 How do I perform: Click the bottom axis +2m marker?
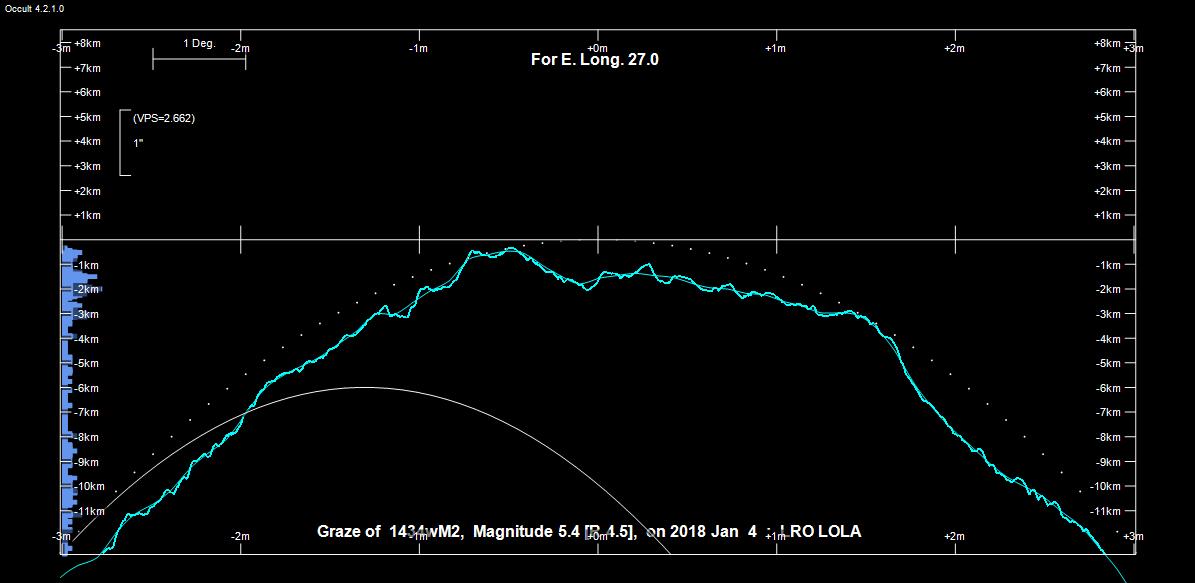954,536
